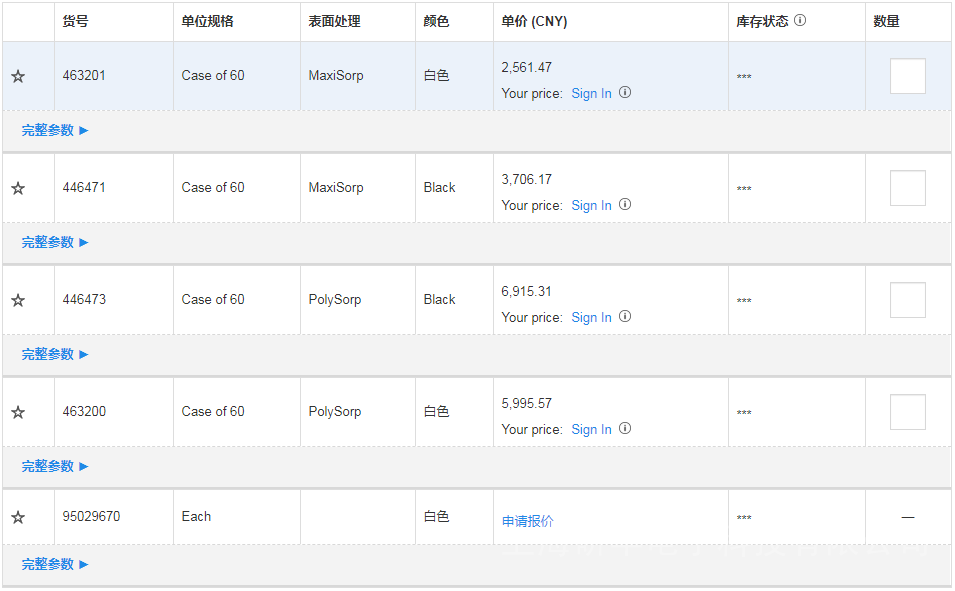955x591 pixels.
Task: Click star icon beside 95029670
Action: click(x=18, y=517)
